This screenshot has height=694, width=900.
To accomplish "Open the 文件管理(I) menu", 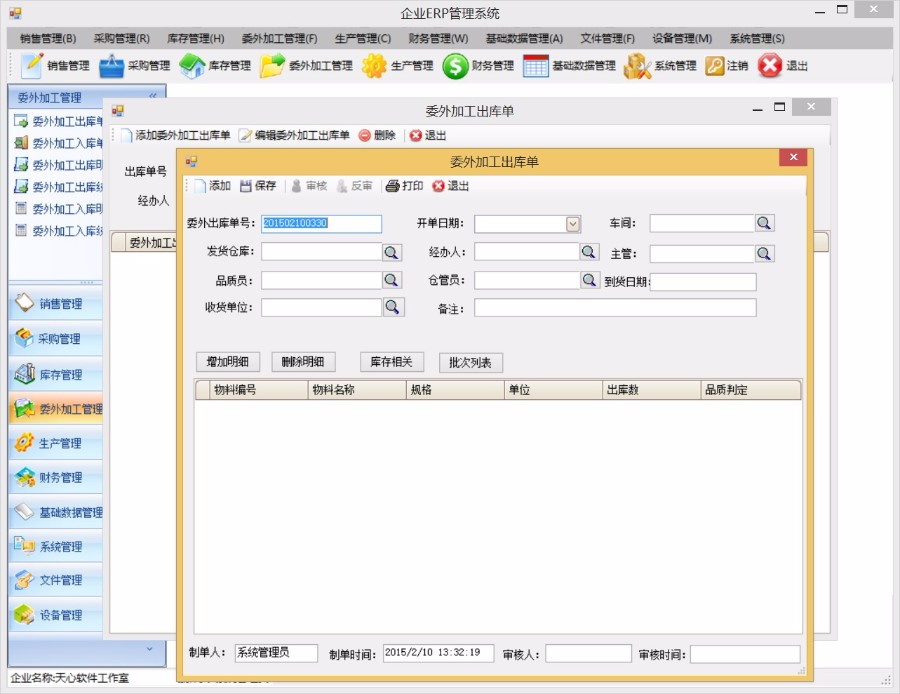I will point(608,38).
